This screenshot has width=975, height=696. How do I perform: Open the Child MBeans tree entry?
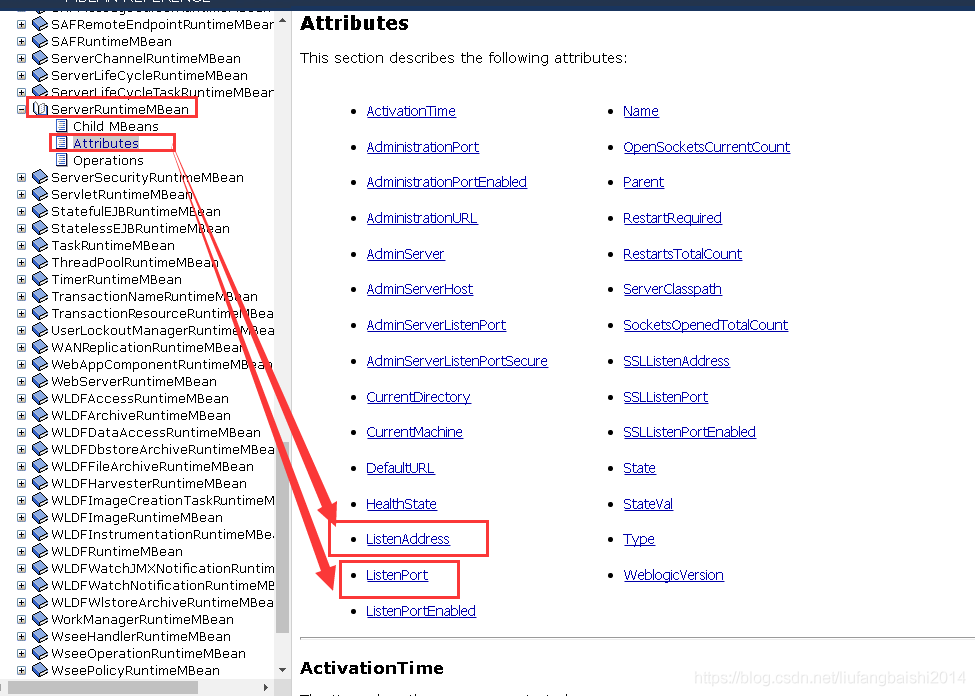(x=116, y=126)
